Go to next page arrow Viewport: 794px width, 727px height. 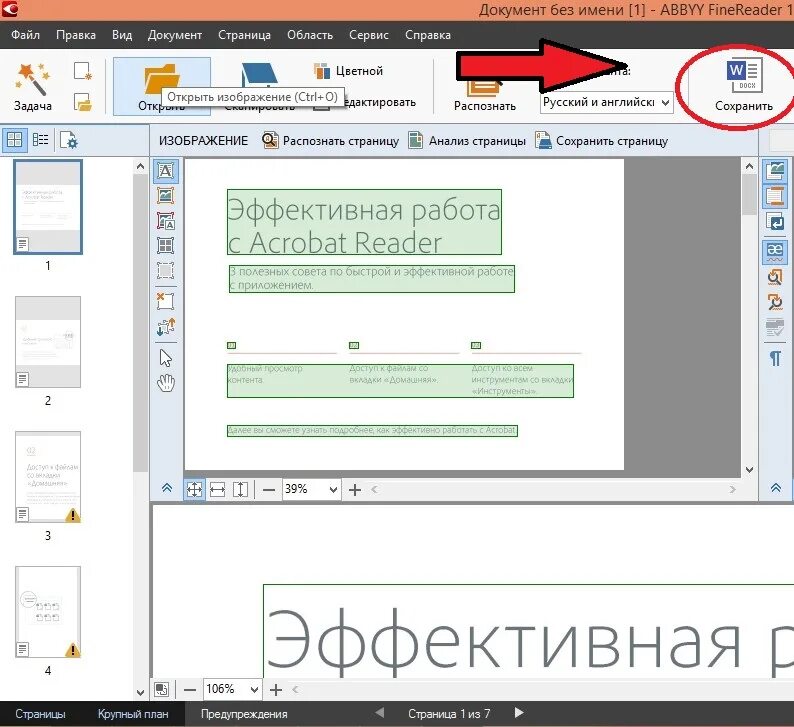pos(519,713)
